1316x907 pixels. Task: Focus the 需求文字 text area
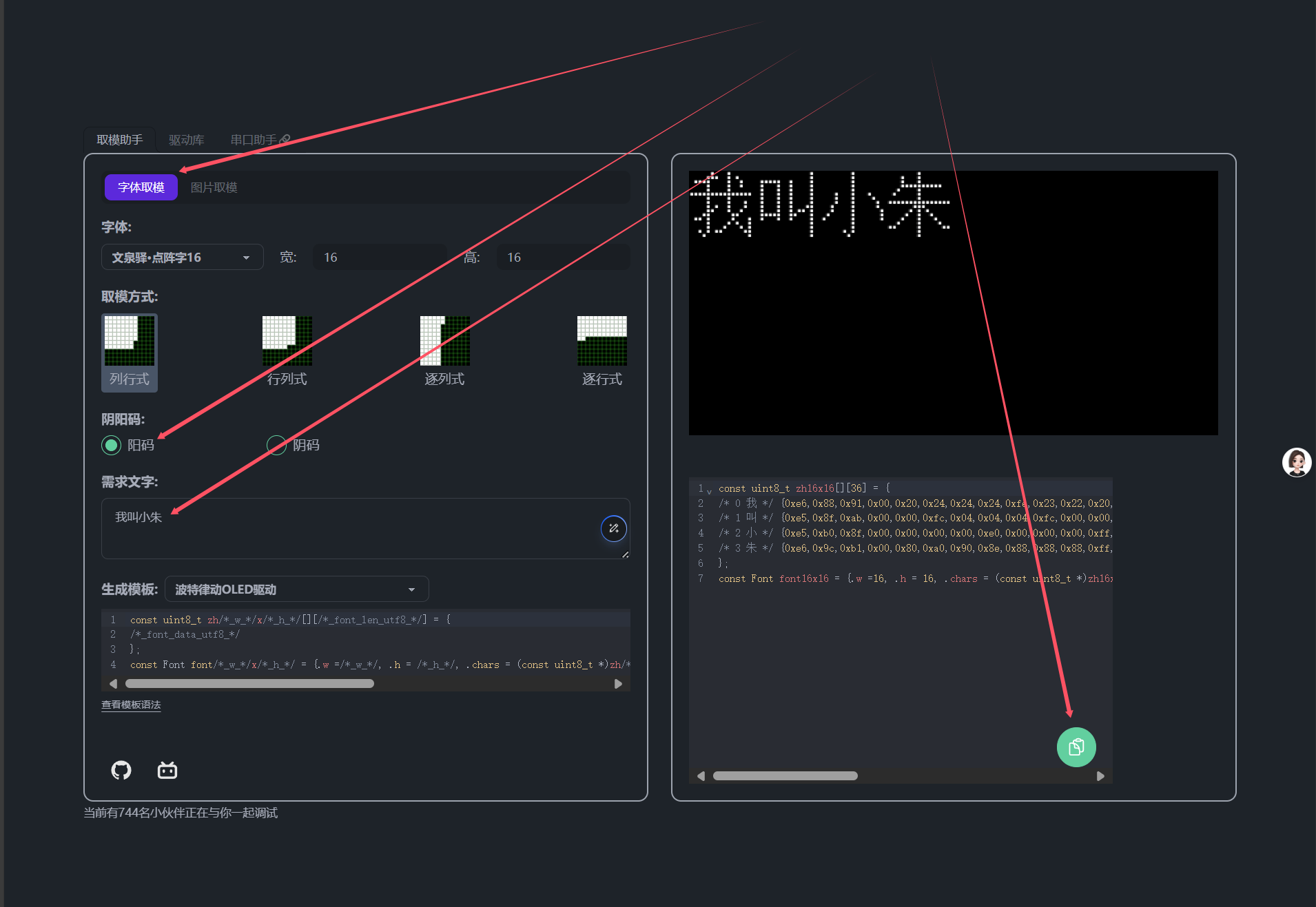365,528
